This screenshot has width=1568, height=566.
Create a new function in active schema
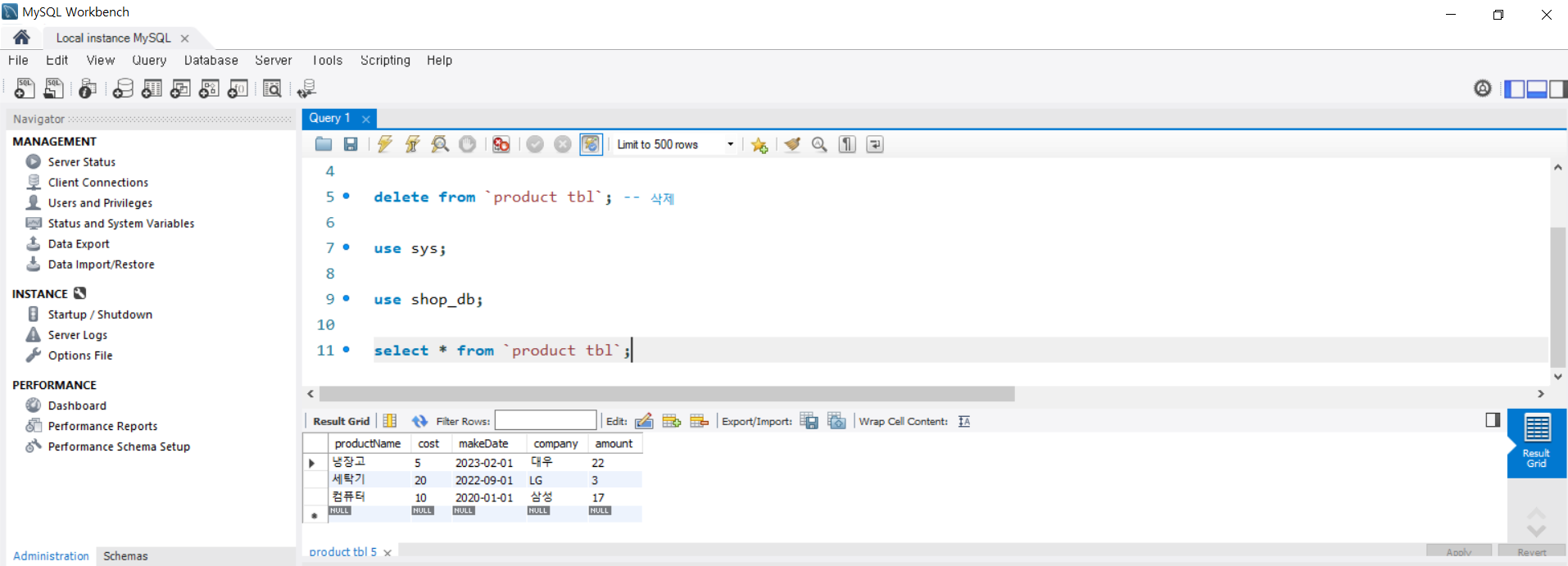238,88
